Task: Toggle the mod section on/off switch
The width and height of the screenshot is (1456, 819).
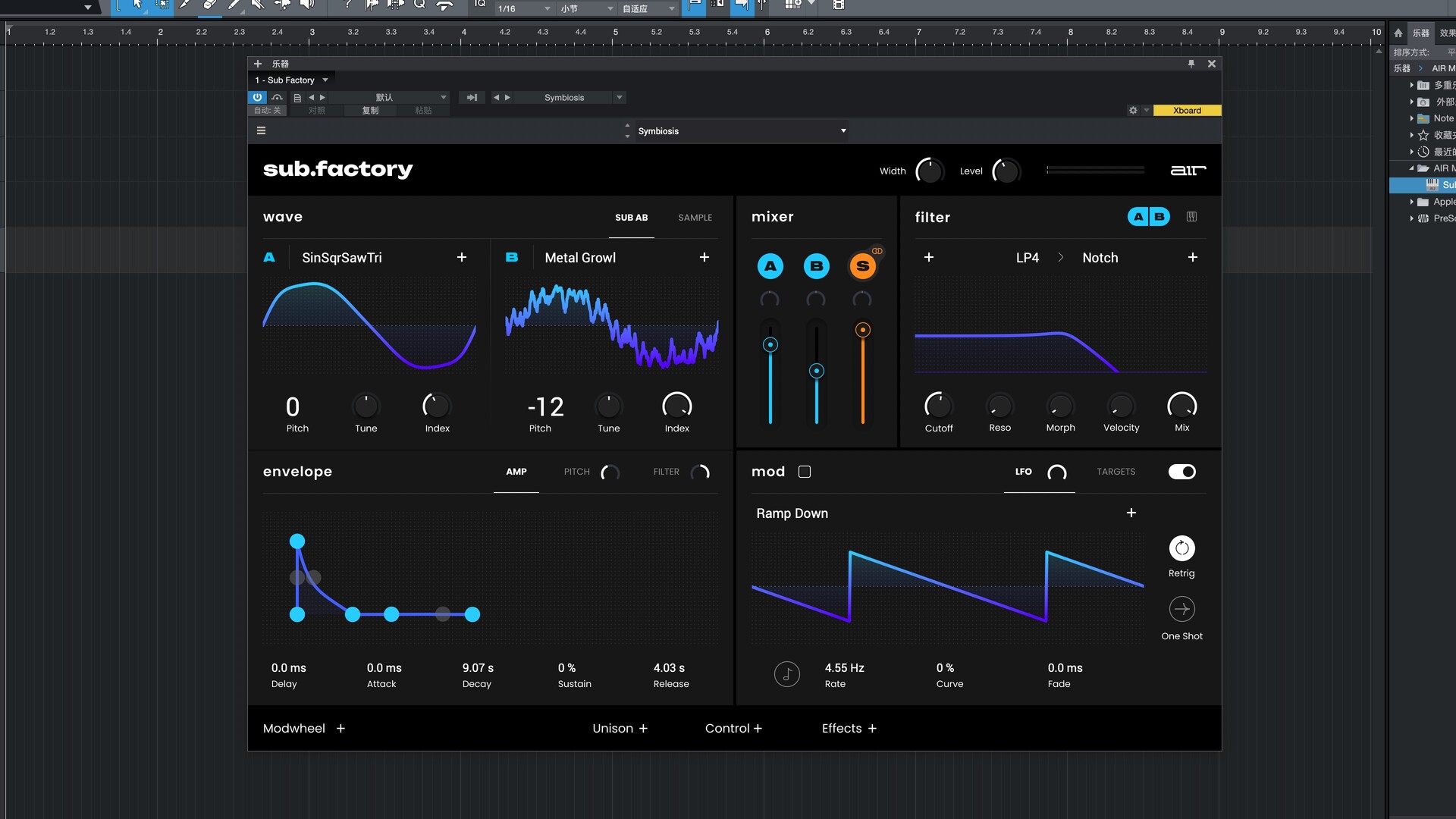Action: coord(1181,472)
